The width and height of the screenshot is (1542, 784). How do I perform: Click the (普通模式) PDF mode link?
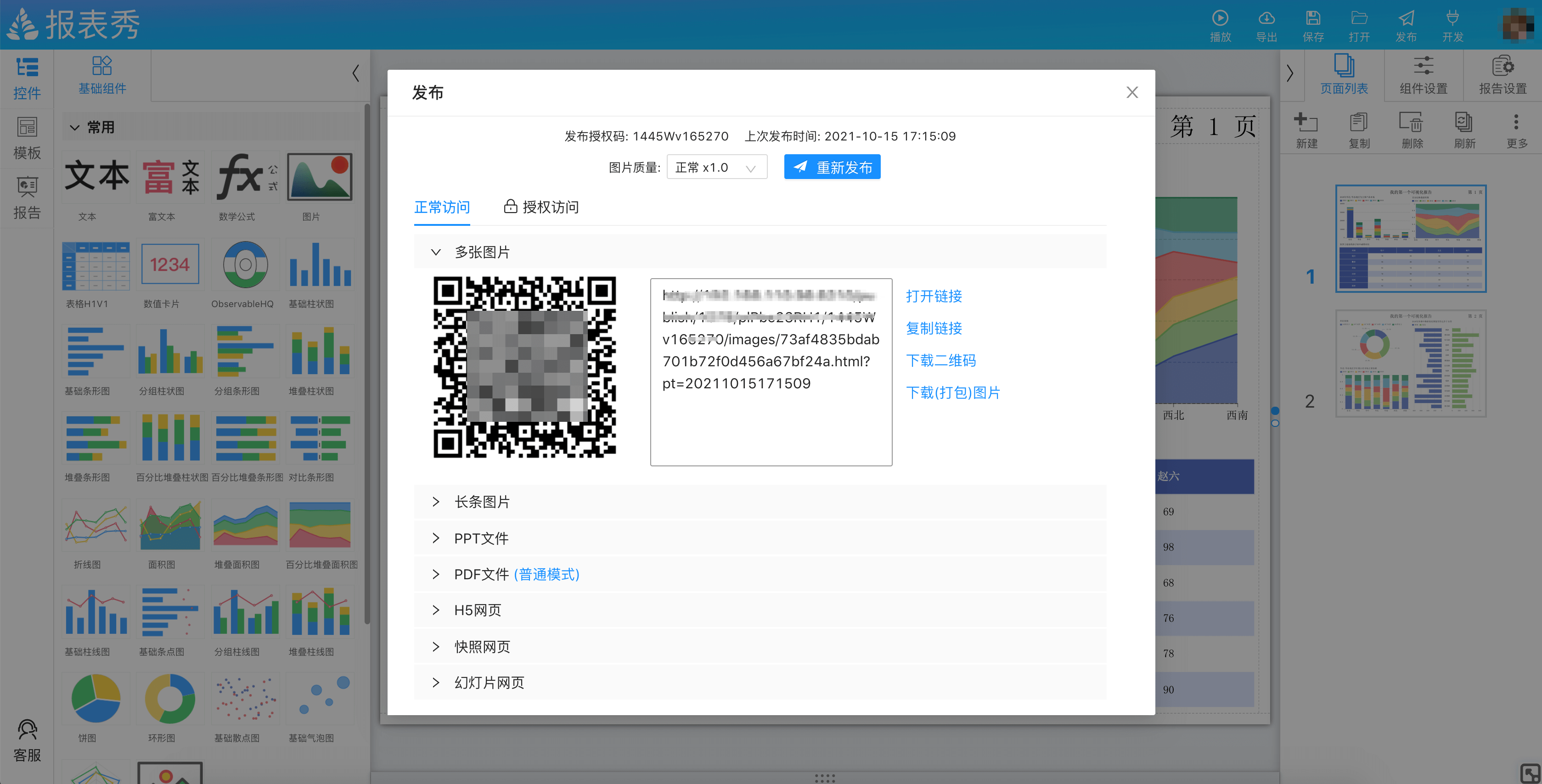coord(546,575)
